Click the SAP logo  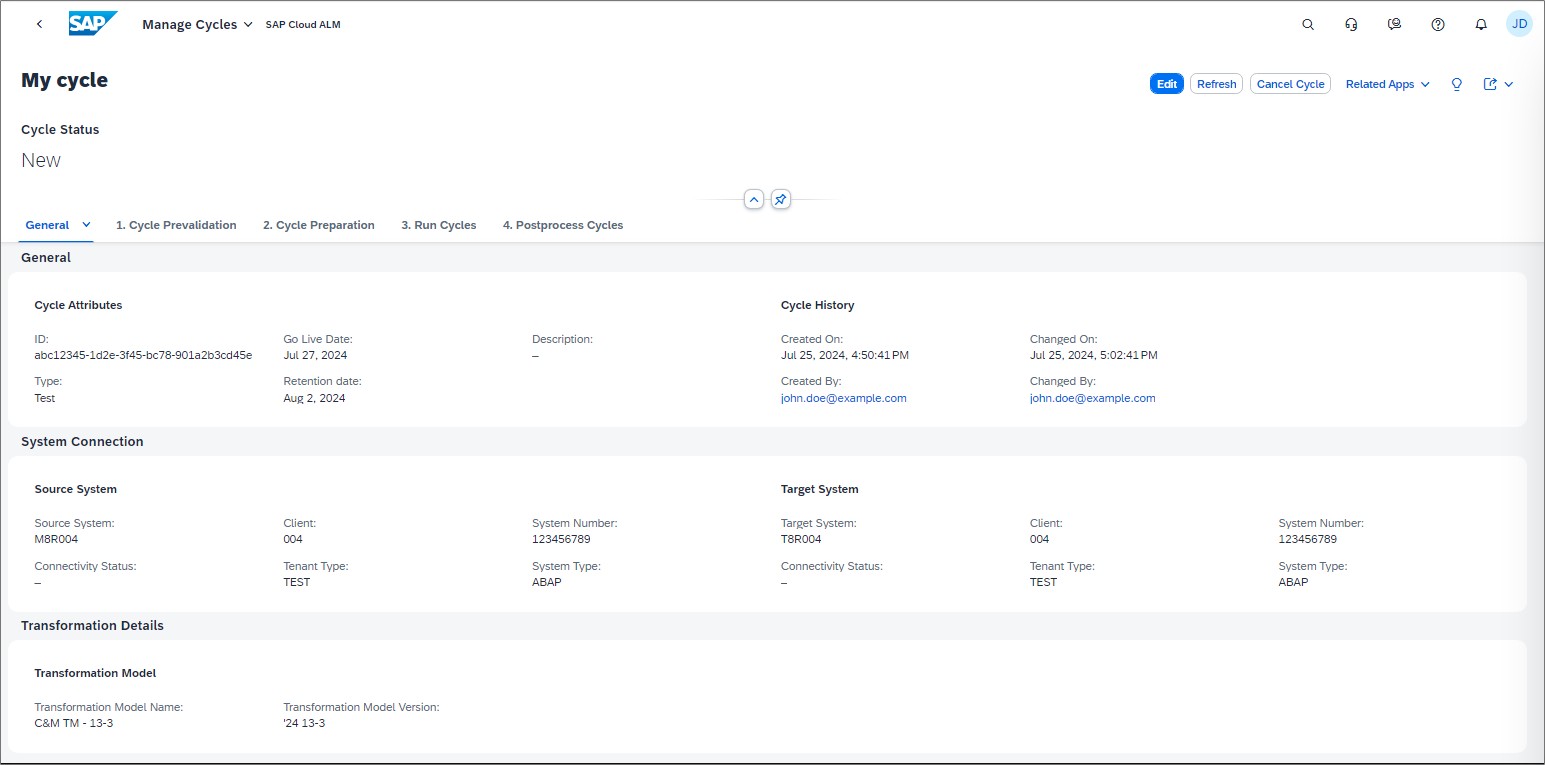93,24
